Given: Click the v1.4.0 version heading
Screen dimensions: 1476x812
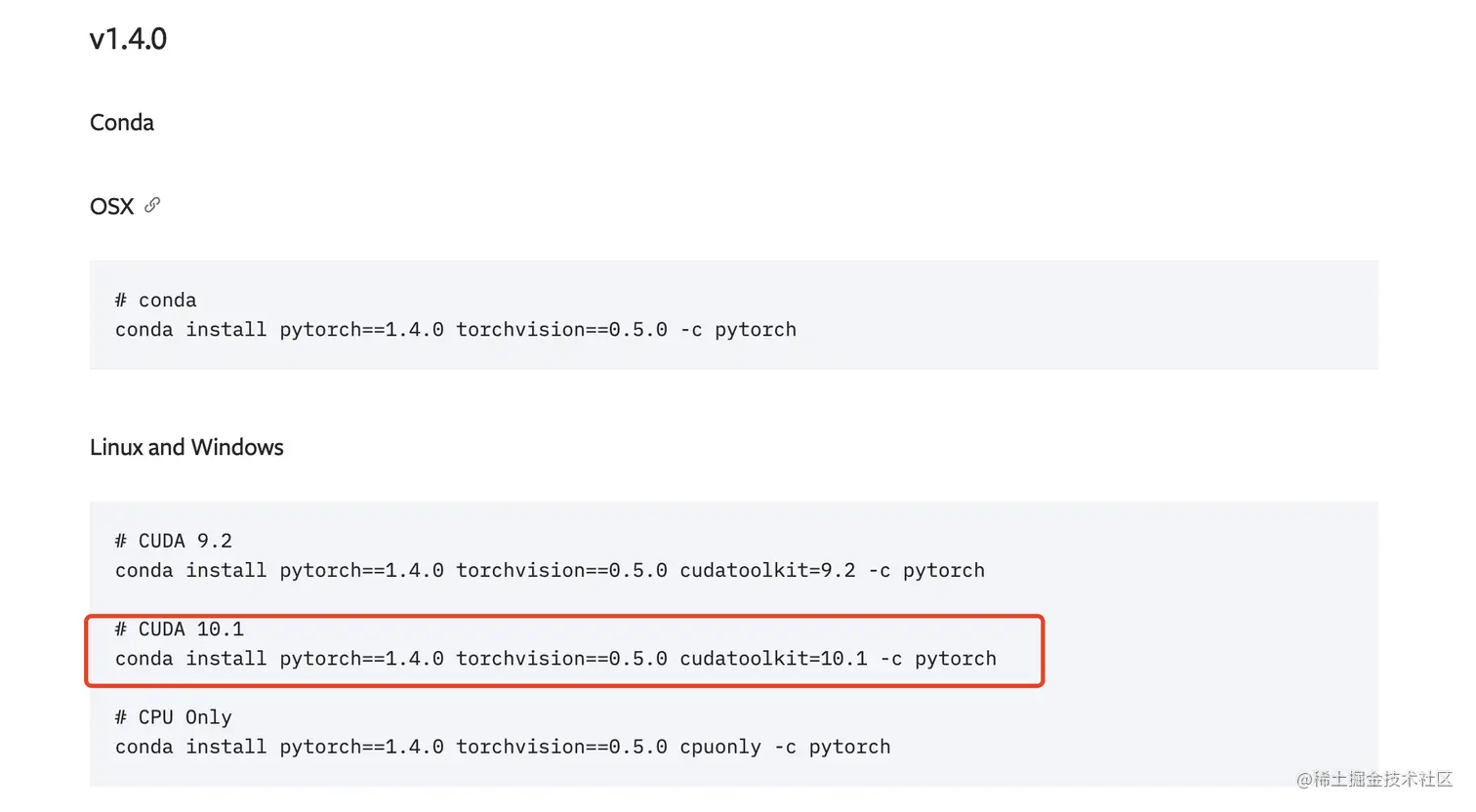Looking at the screenshot, I should 128,39.
